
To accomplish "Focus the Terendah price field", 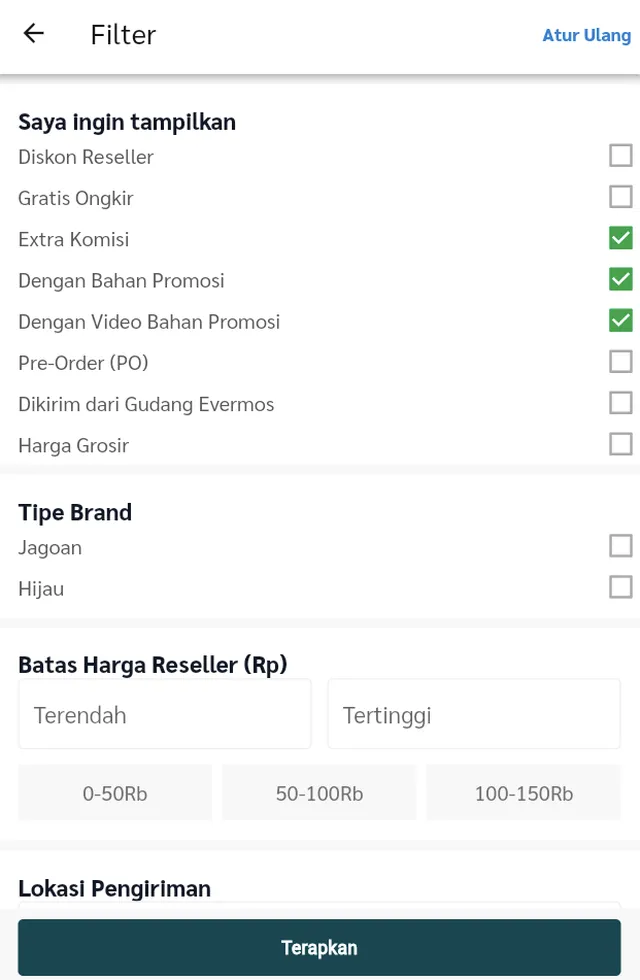I will pyautogui.click(x=165, y=714).
